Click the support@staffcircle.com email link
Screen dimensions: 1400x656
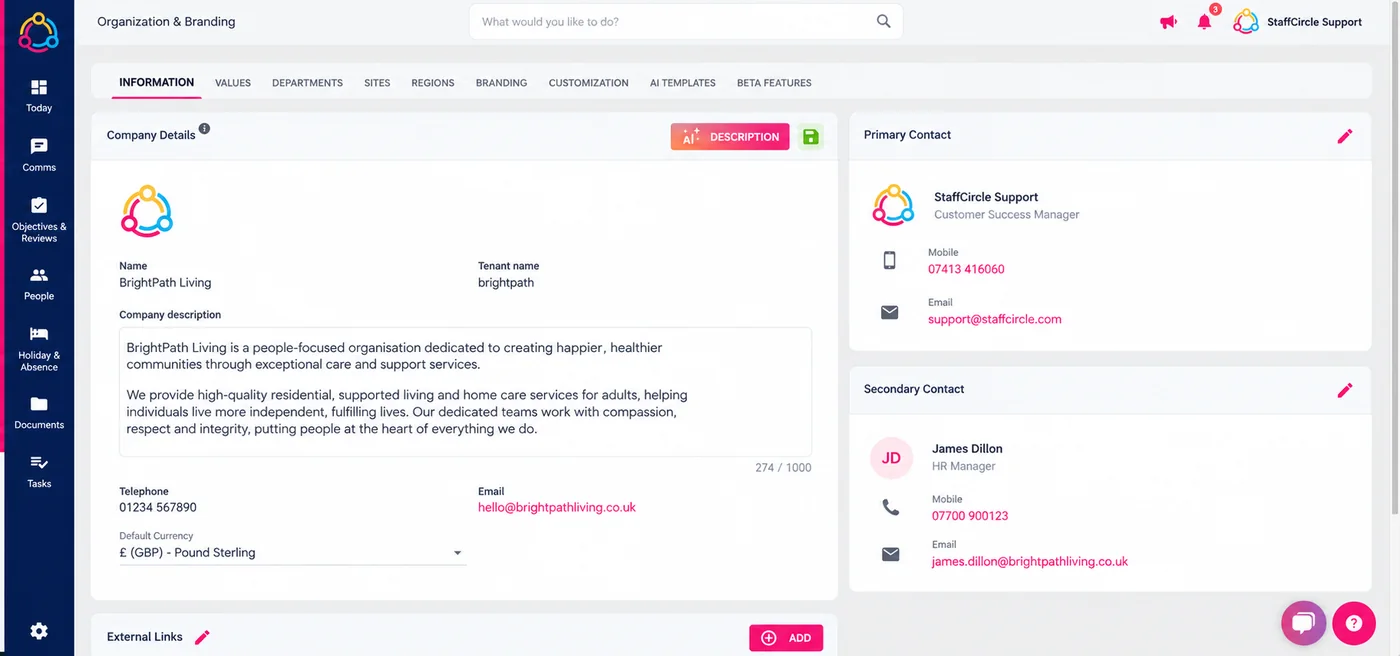pyautogui.click(x=994, y=319)
